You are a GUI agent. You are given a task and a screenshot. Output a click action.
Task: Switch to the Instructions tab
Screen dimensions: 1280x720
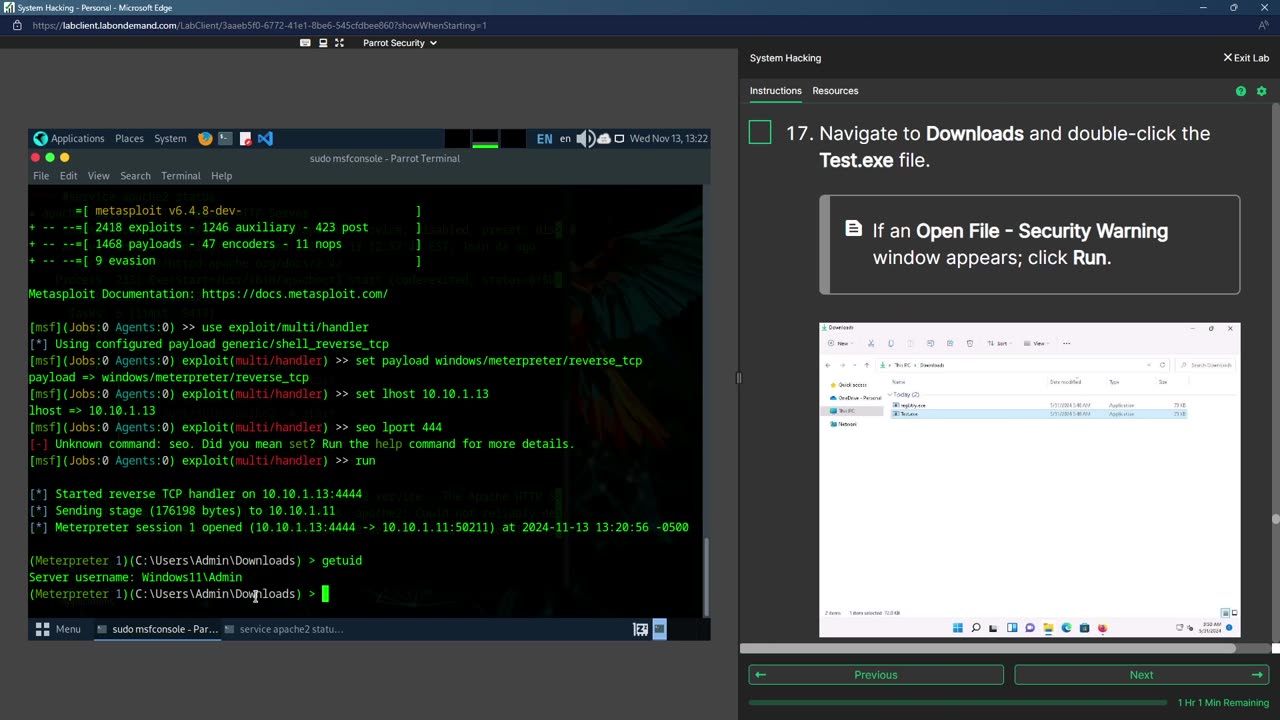[776, 91]
